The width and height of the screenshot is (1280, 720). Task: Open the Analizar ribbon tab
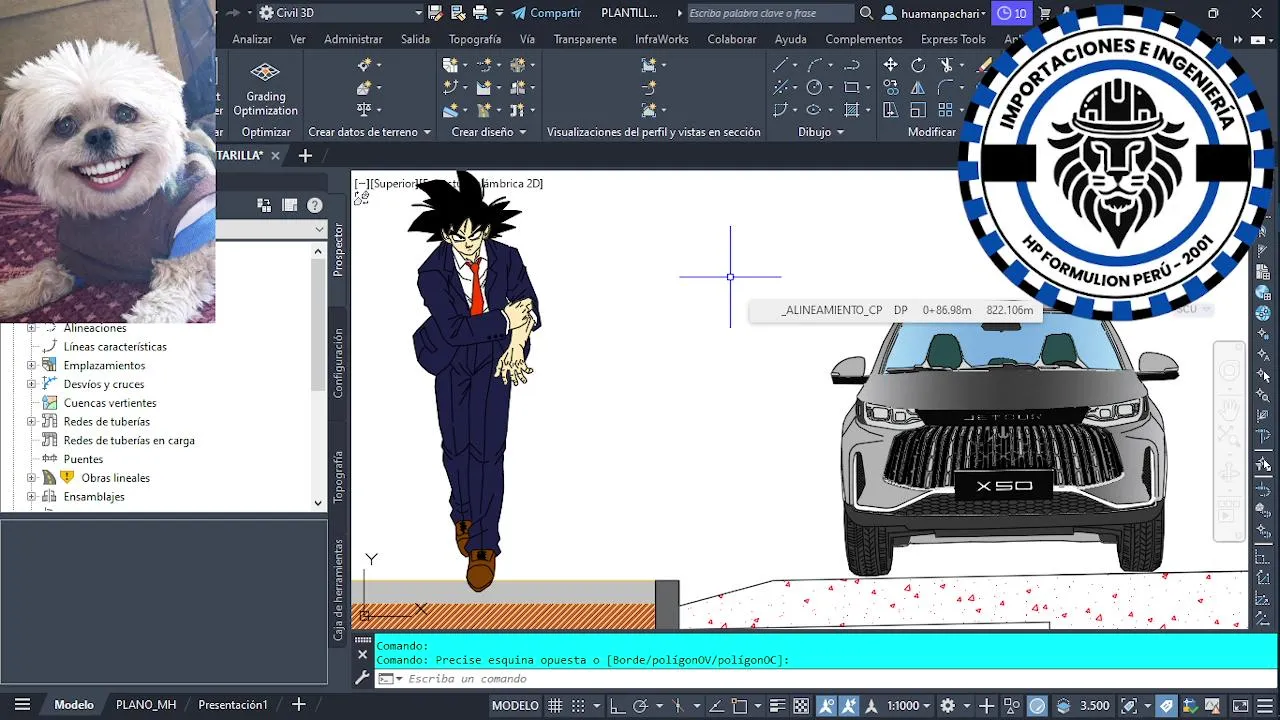coord(252,39)
